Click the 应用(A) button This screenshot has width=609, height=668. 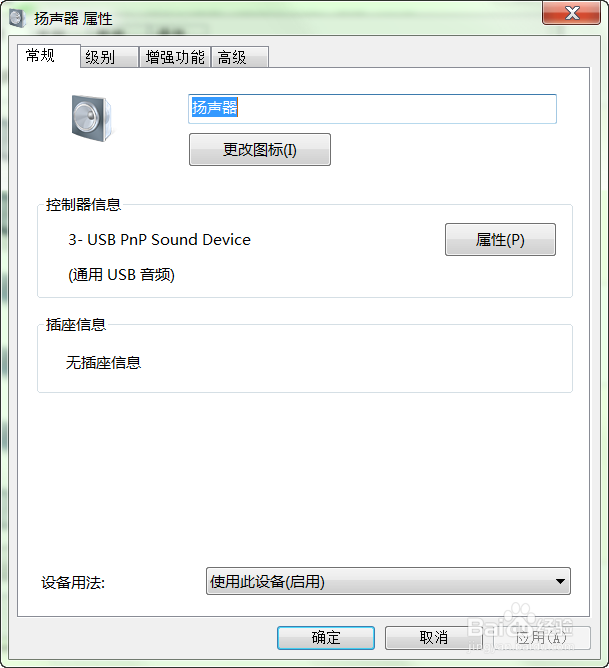541,638
